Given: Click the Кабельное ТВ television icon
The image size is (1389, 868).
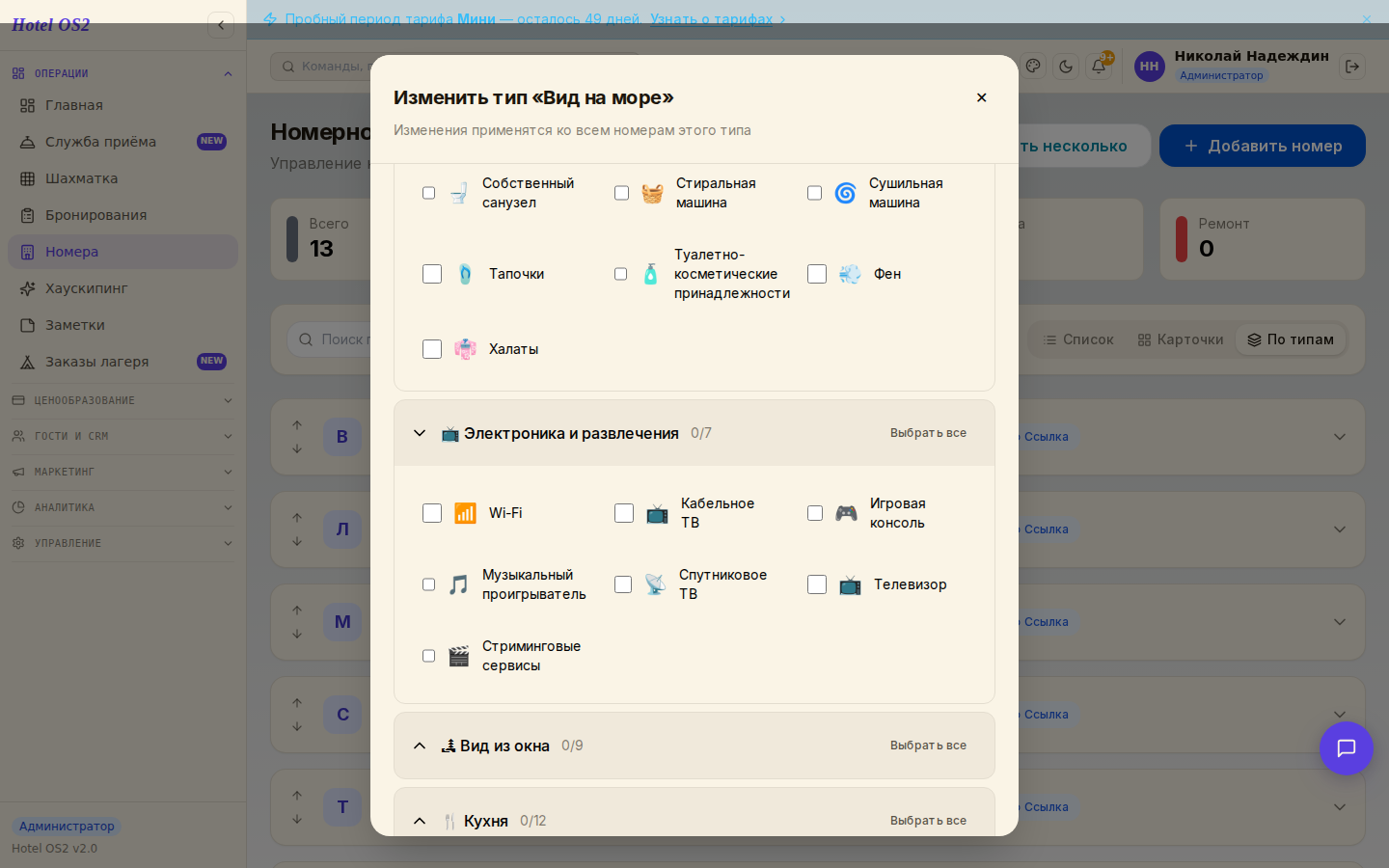Looking at the screenshot, I should (657, 513).
